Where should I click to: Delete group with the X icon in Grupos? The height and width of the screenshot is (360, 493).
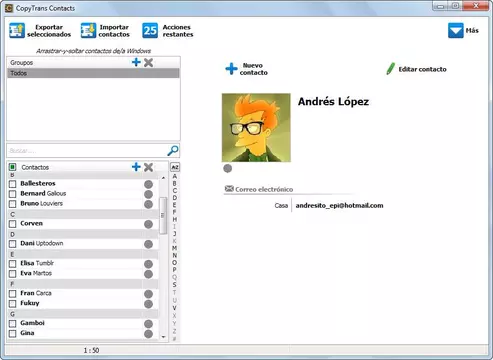point(148,62)
